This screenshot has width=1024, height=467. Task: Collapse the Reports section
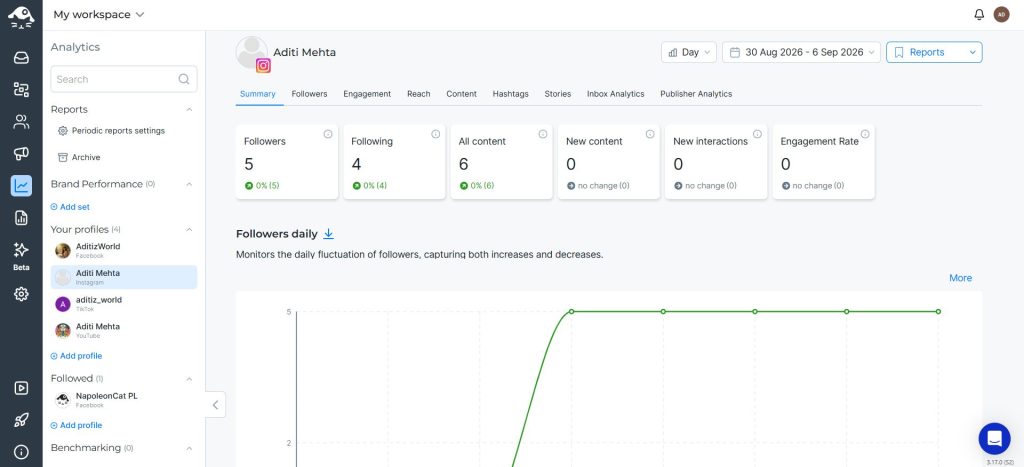[x=189, y=110]
